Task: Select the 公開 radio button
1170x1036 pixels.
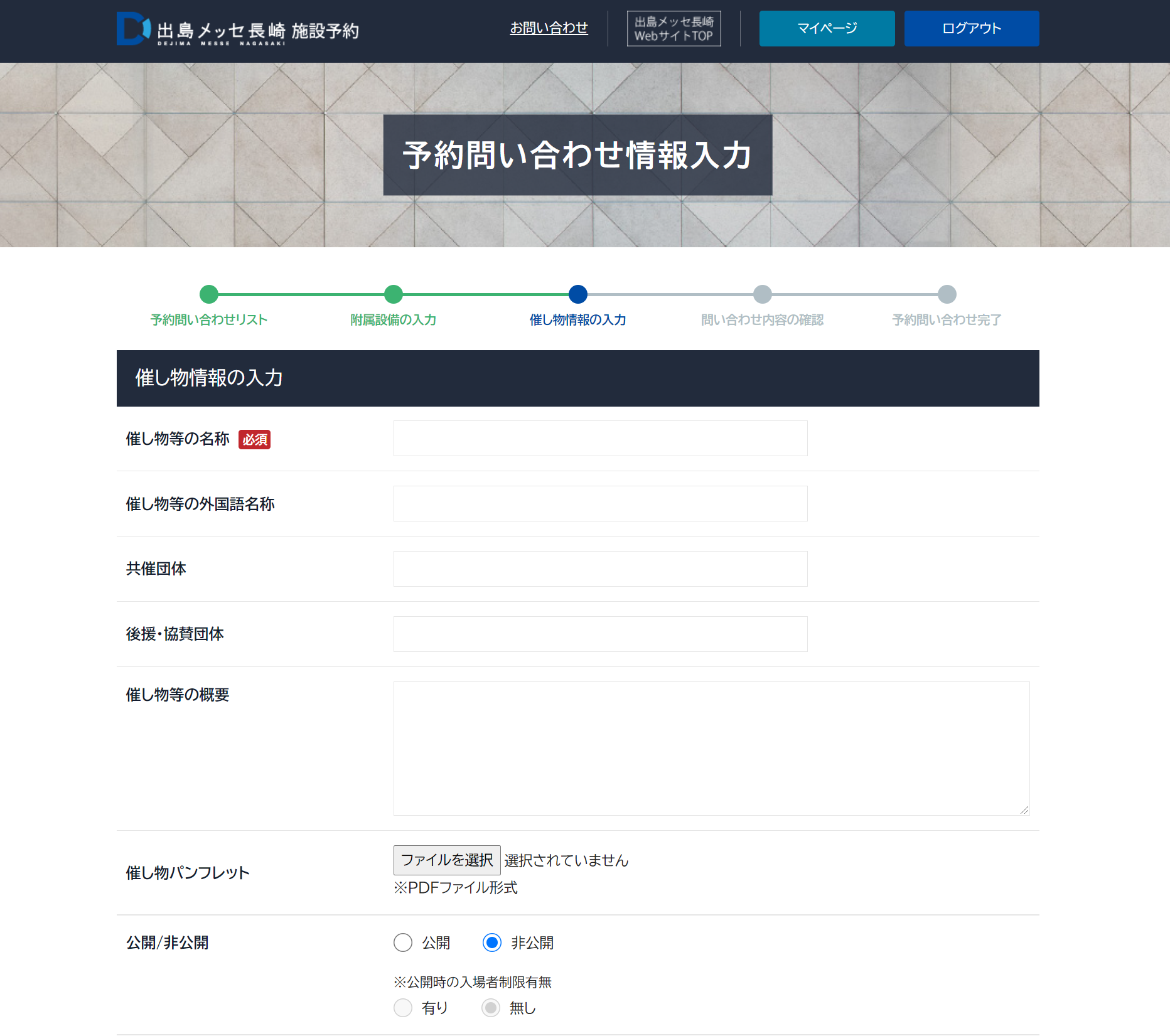Action: coord(403,943)
